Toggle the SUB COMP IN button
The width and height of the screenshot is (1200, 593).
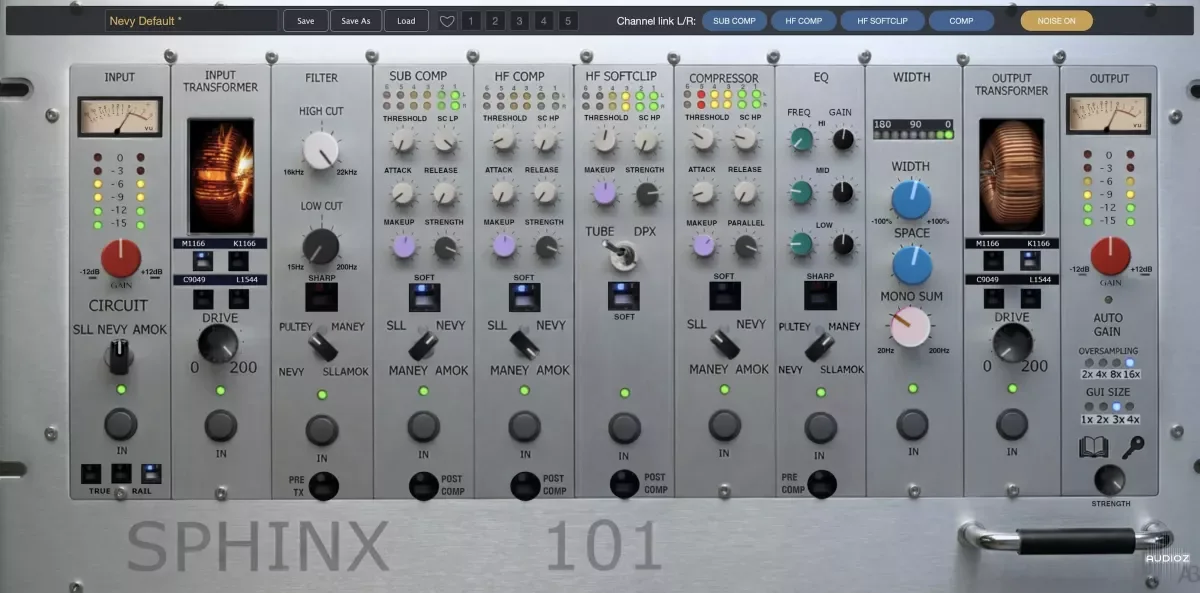[x=423, y=426]
